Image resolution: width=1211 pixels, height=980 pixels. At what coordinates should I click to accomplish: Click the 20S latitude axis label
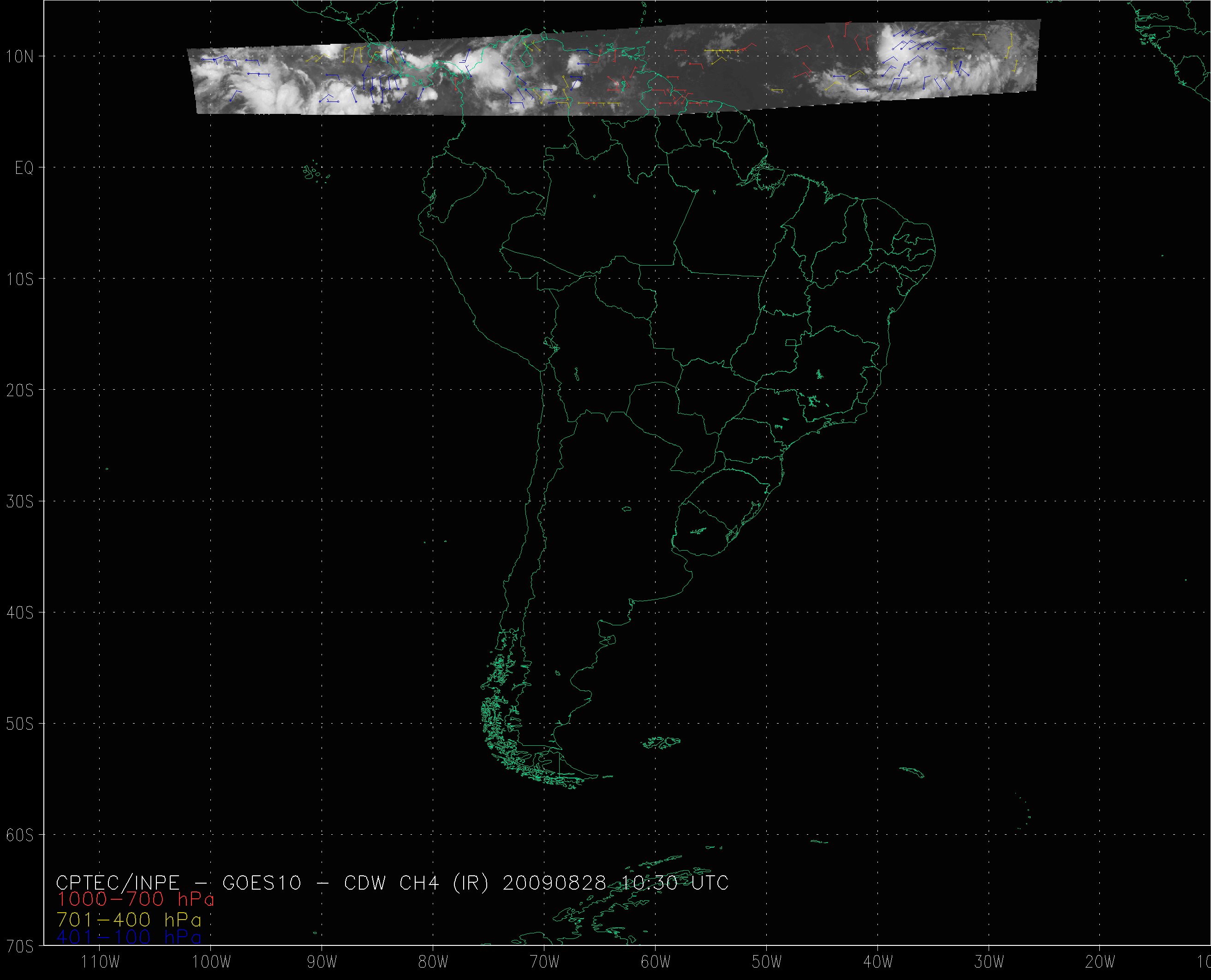point(20,390)
